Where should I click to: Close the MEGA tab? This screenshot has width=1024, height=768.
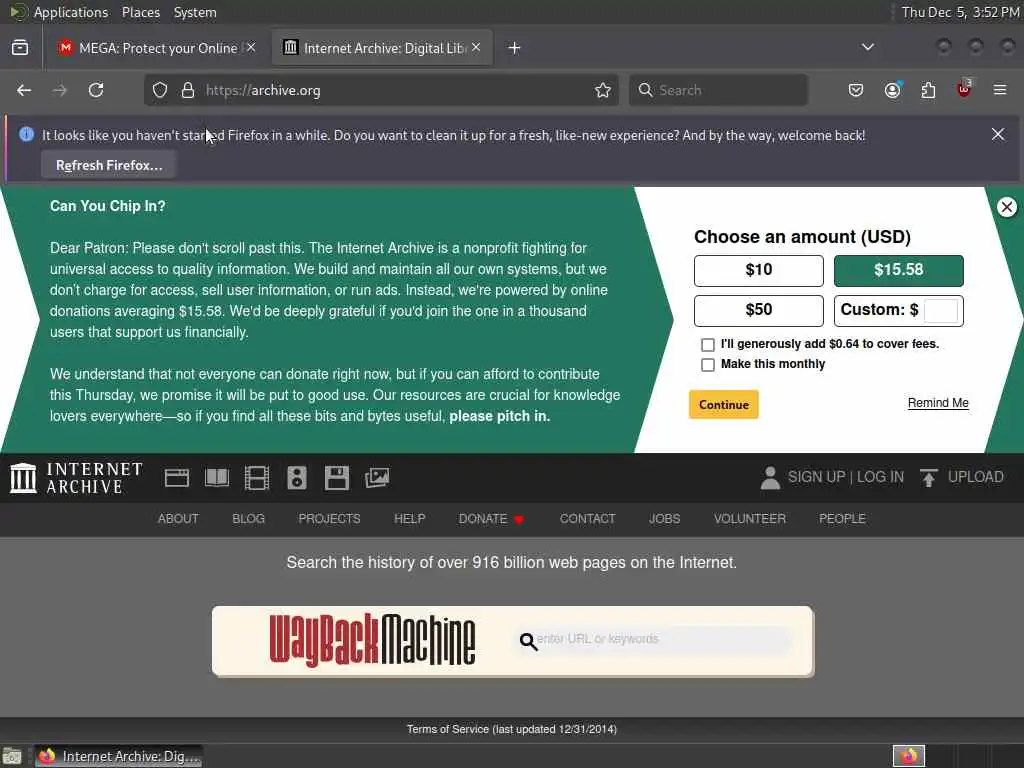(251, 47)
